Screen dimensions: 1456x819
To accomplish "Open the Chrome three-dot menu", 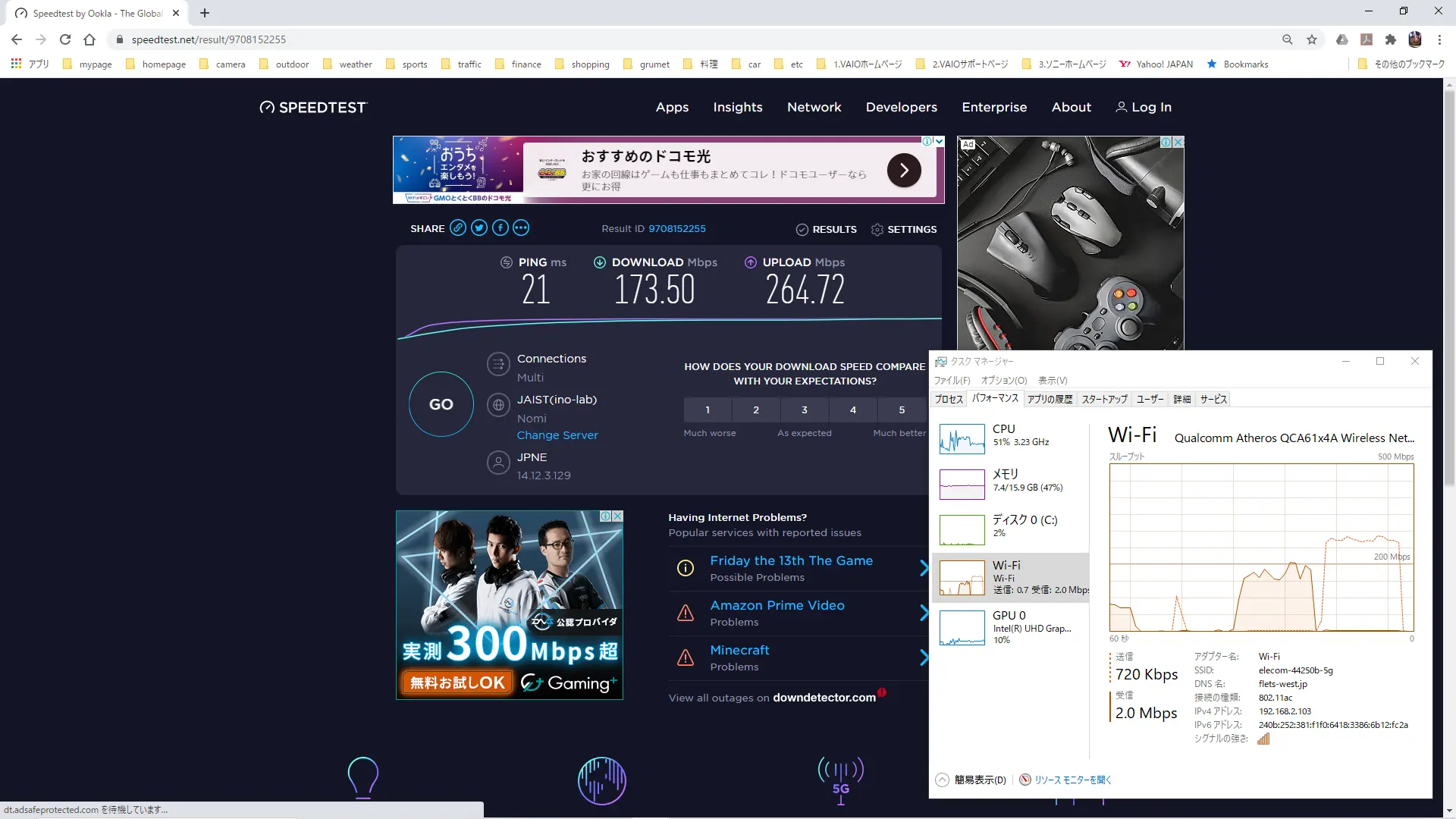I will click(1439, 39).
